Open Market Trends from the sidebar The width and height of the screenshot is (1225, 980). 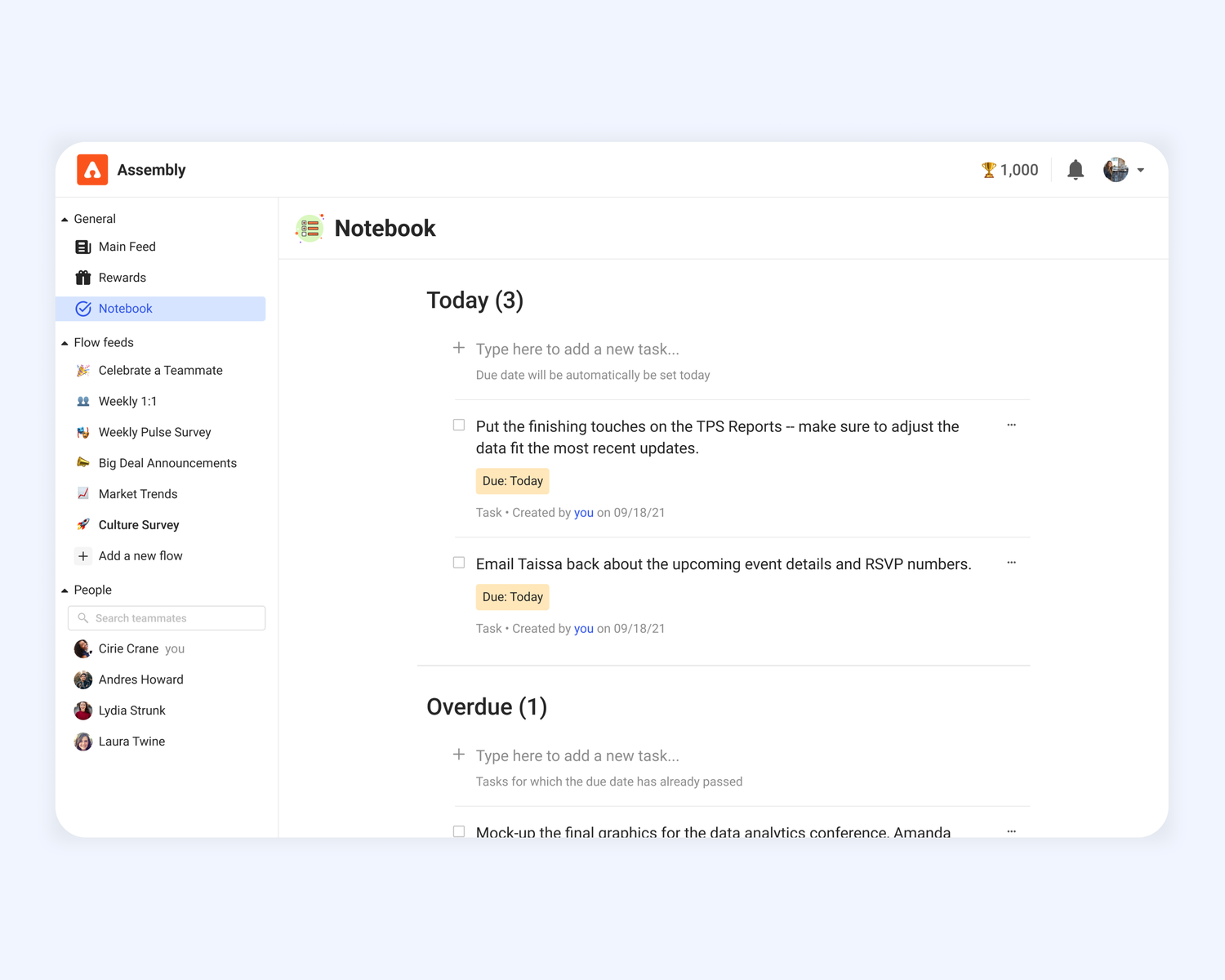click(x=137, y=493)
